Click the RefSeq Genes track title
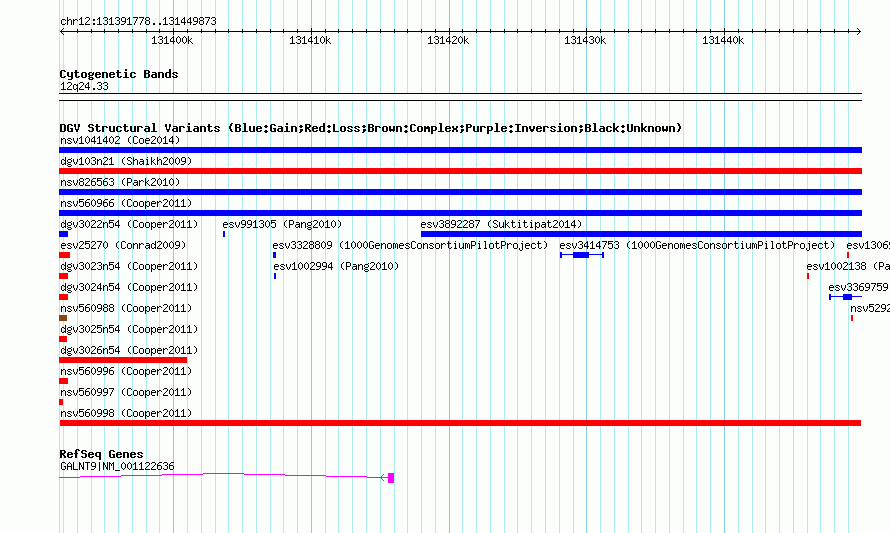Image resolution: width=890 pixels, height=533 pixels. (x=101, y=454)
